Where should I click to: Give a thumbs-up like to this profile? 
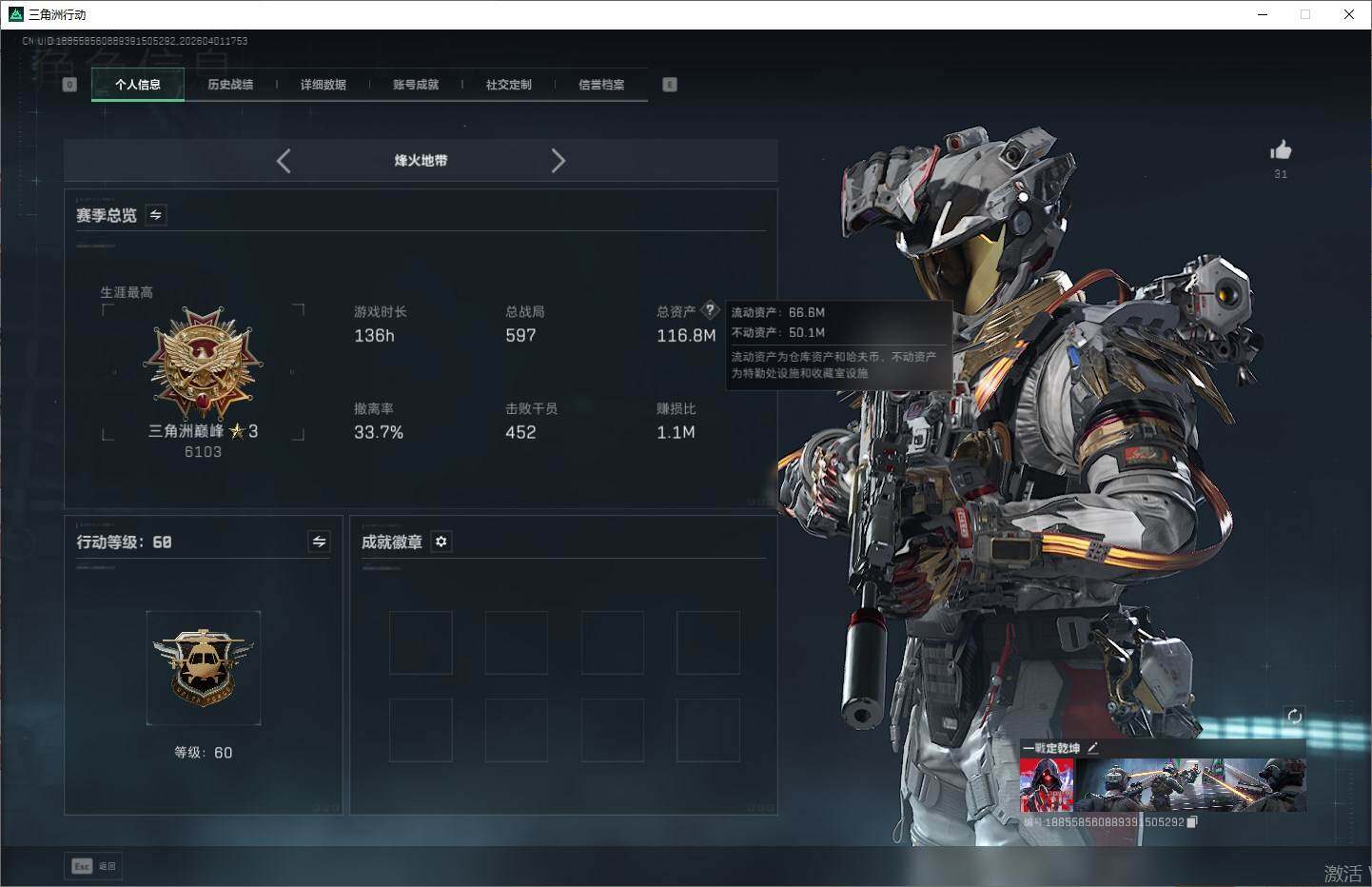[1281, 150]
